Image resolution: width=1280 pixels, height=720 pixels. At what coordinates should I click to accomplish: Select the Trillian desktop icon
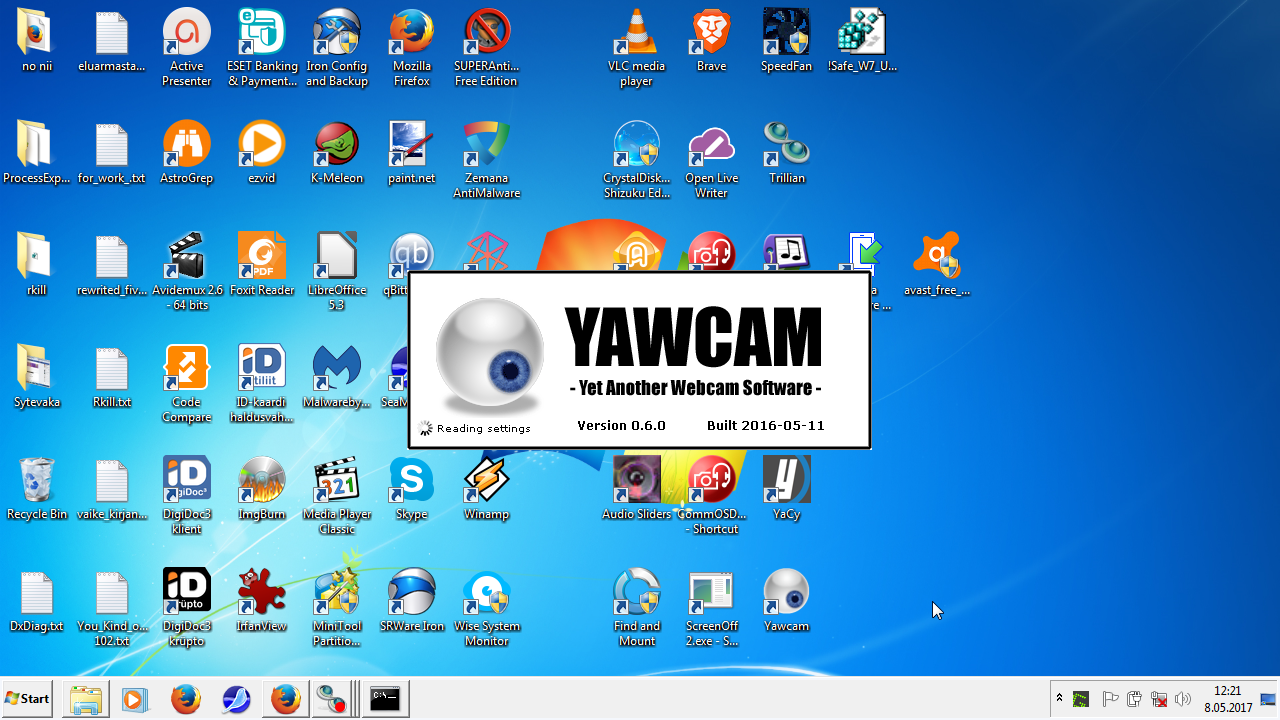(786, 153)
